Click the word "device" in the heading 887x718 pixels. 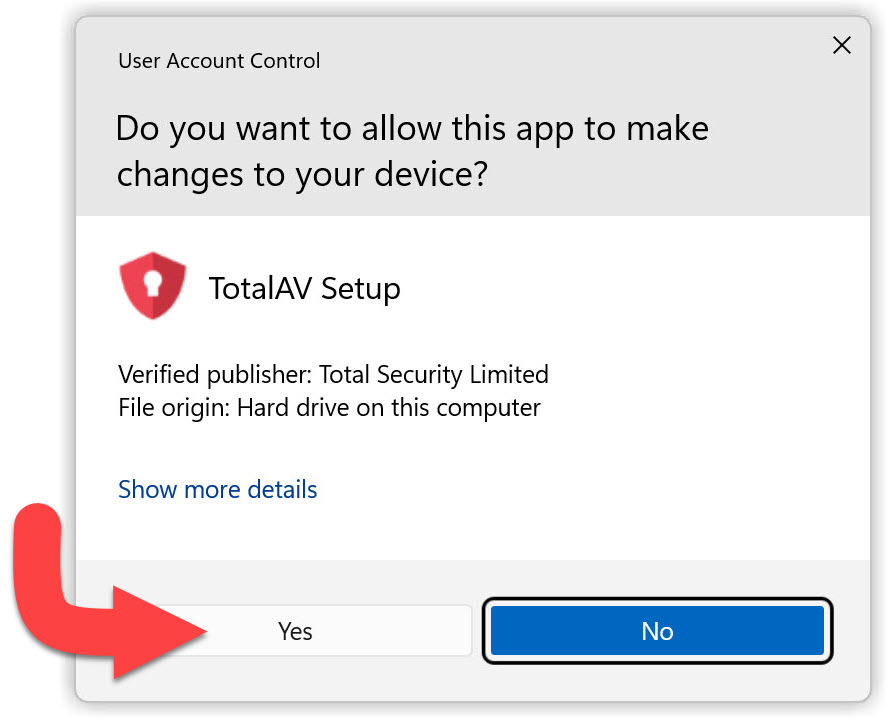[x=420, y=174]
